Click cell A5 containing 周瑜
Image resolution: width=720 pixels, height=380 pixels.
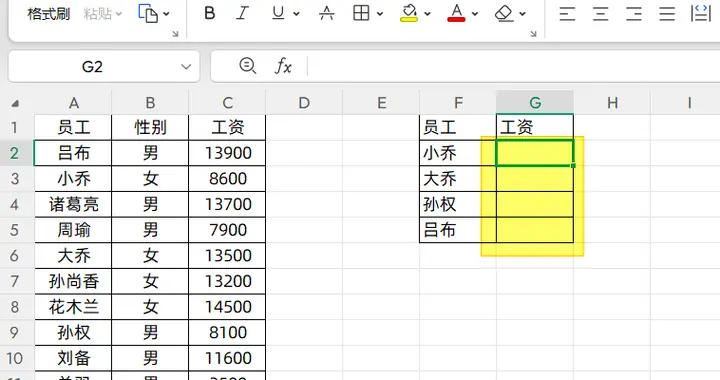click(x=73, y=230)
